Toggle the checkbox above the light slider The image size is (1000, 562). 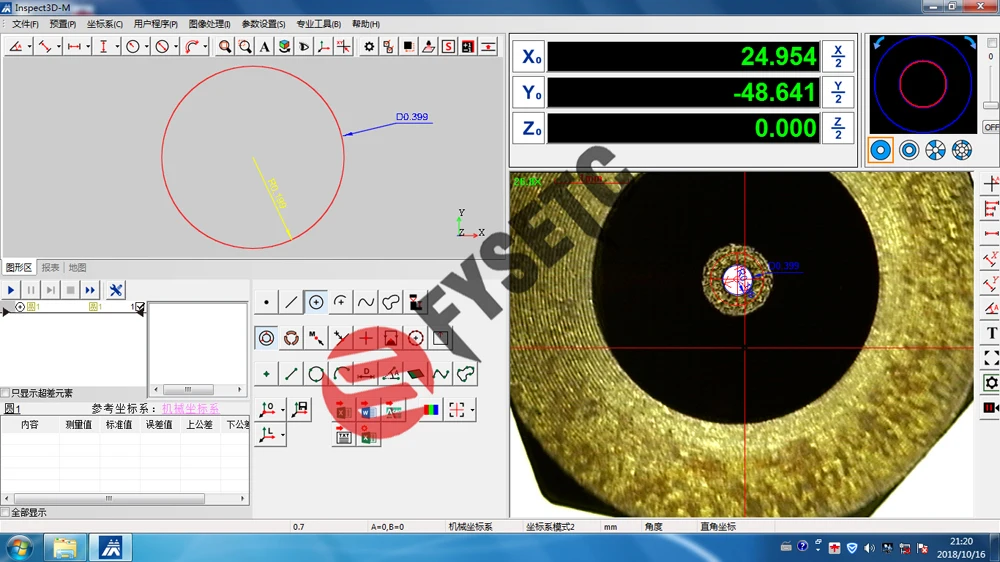pos(990,42)
